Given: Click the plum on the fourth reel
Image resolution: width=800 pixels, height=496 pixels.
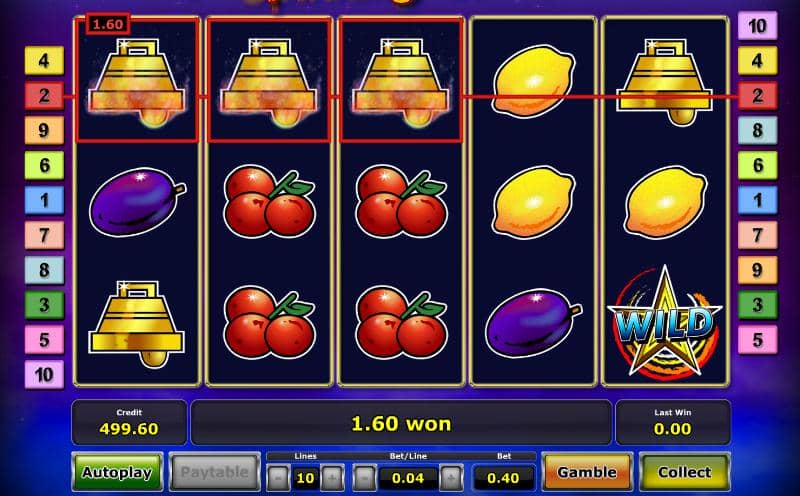Looking at the screenshot, I should pos(534,323).
